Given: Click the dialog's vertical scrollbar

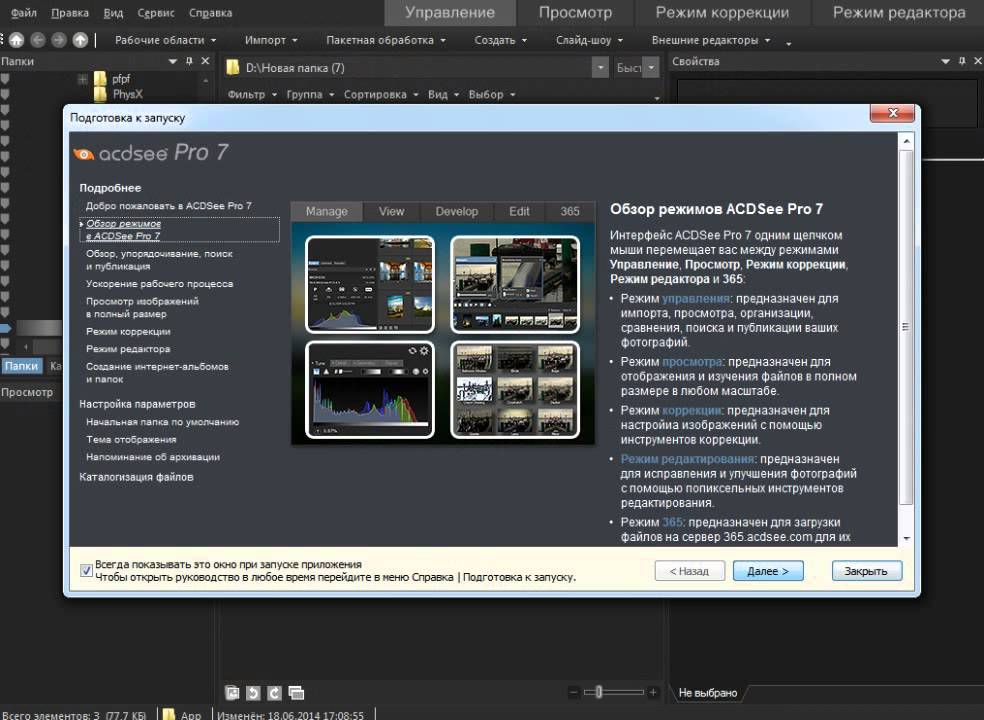Looking at the screenshot, I should coord(906,326).
